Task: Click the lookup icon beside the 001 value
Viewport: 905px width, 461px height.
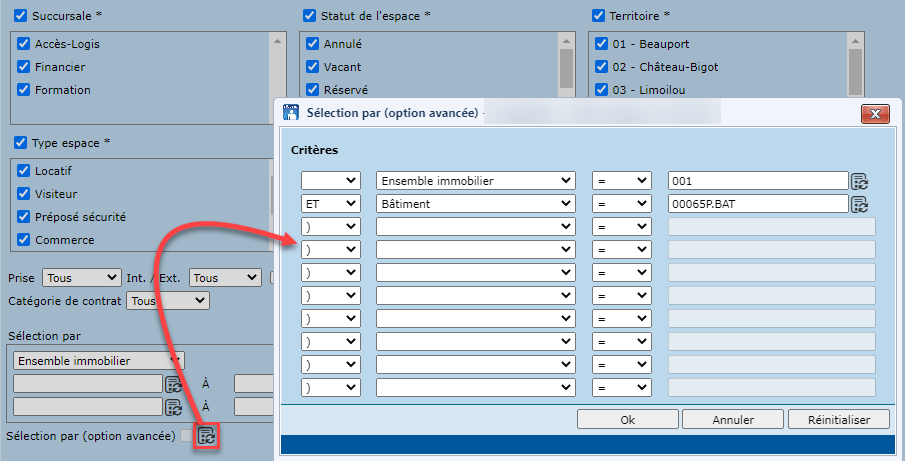Action: [x=859, y=181]
